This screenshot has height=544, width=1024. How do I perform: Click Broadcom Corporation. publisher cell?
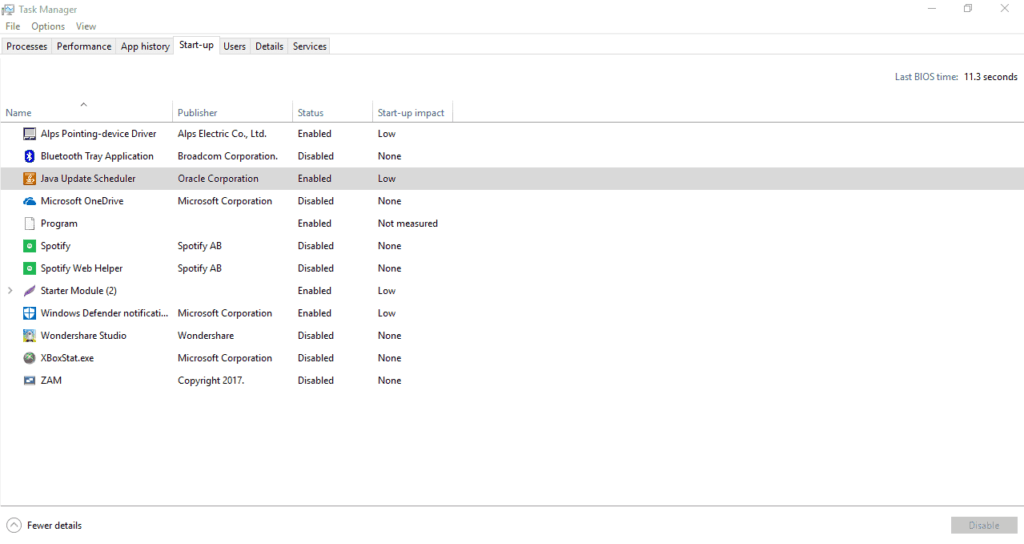(x=227, y=156)
